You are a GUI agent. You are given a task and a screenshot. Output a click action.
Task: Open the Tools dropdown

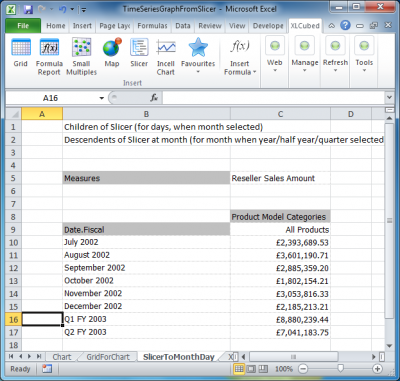pos(364,55)
